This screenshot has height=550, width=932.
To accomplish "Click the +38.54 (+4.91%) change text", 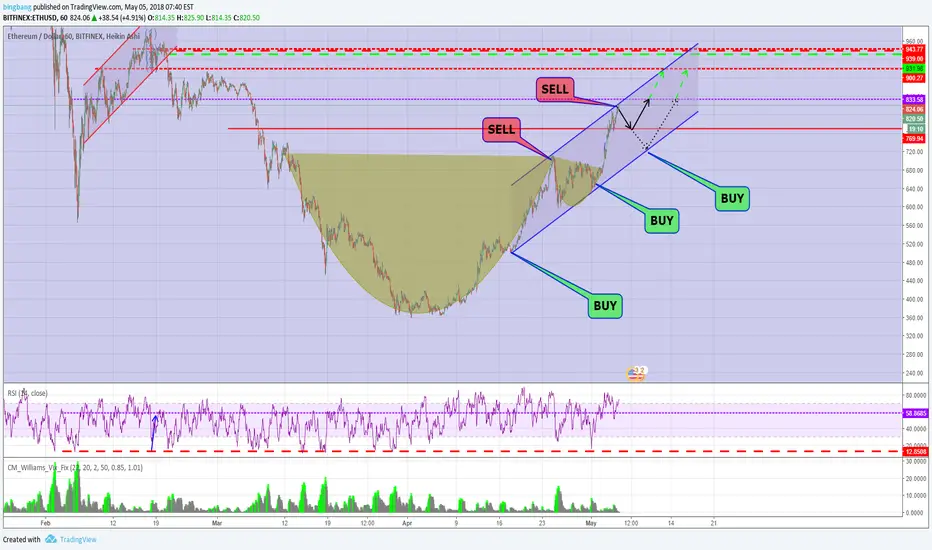I will 122,18.
